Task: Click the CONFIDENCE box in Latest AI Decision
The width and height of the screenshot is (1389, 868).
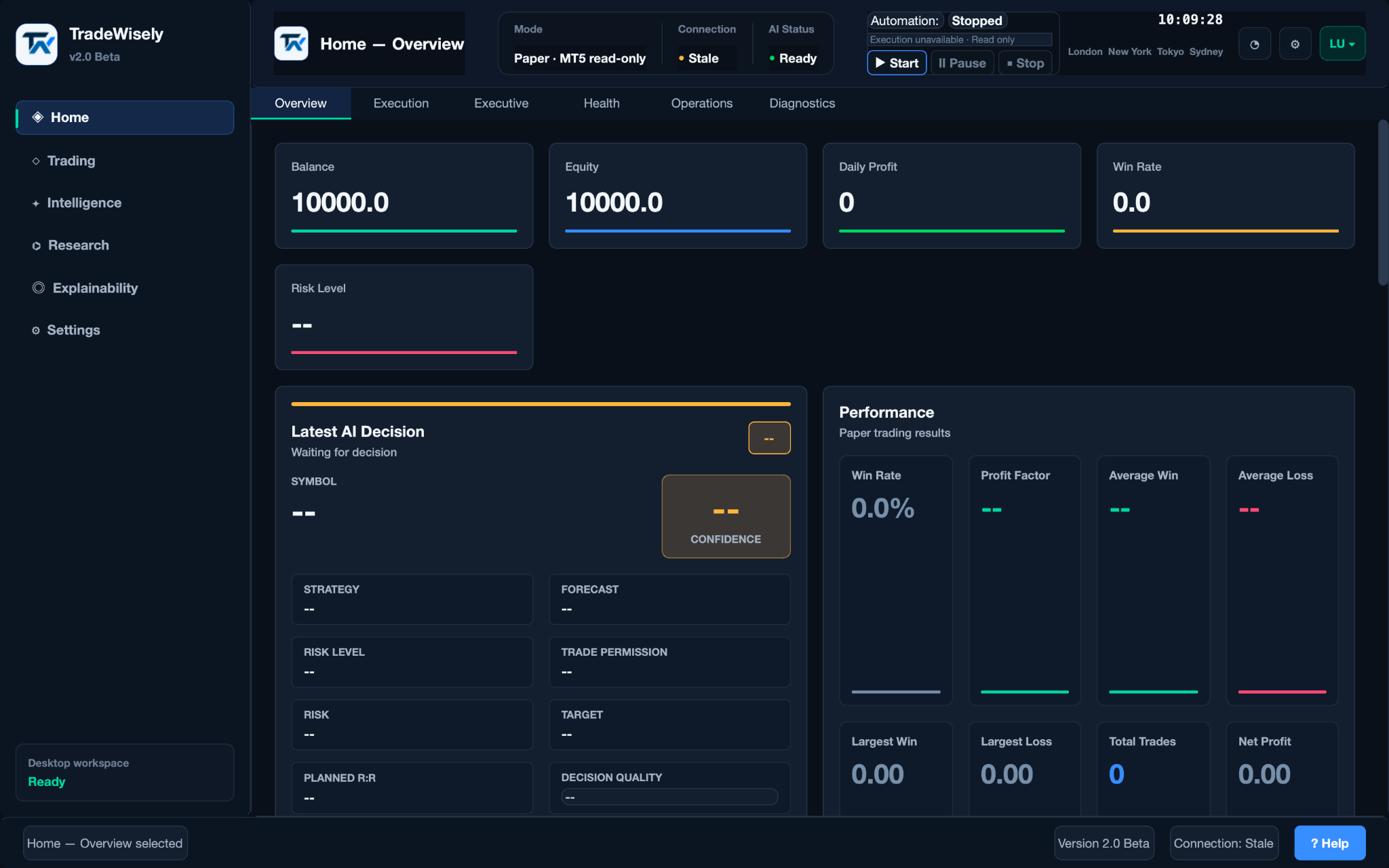Action: pos(726,516)
